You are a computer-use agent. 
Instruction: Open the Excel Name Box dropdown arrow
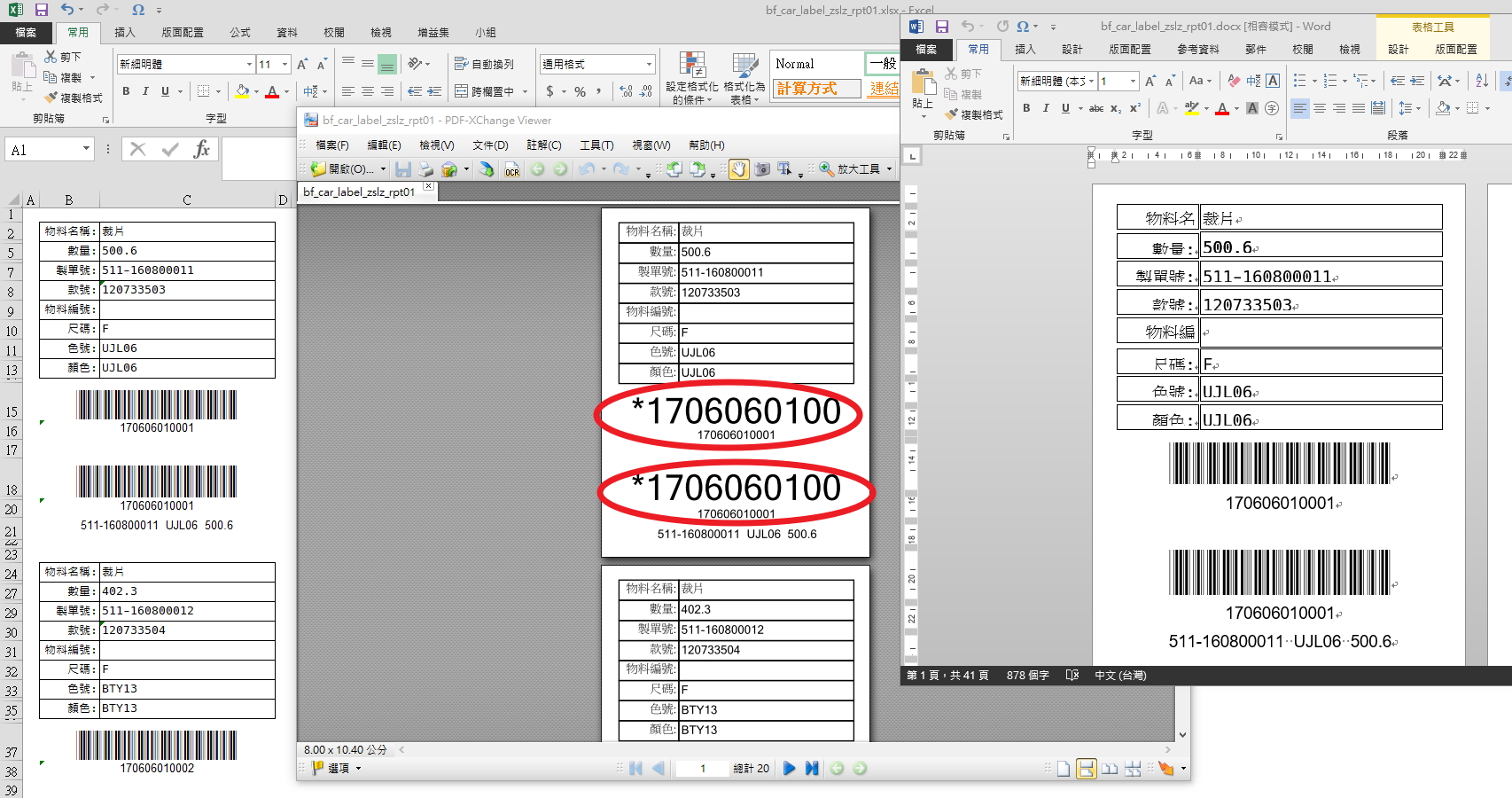point(86,149)
